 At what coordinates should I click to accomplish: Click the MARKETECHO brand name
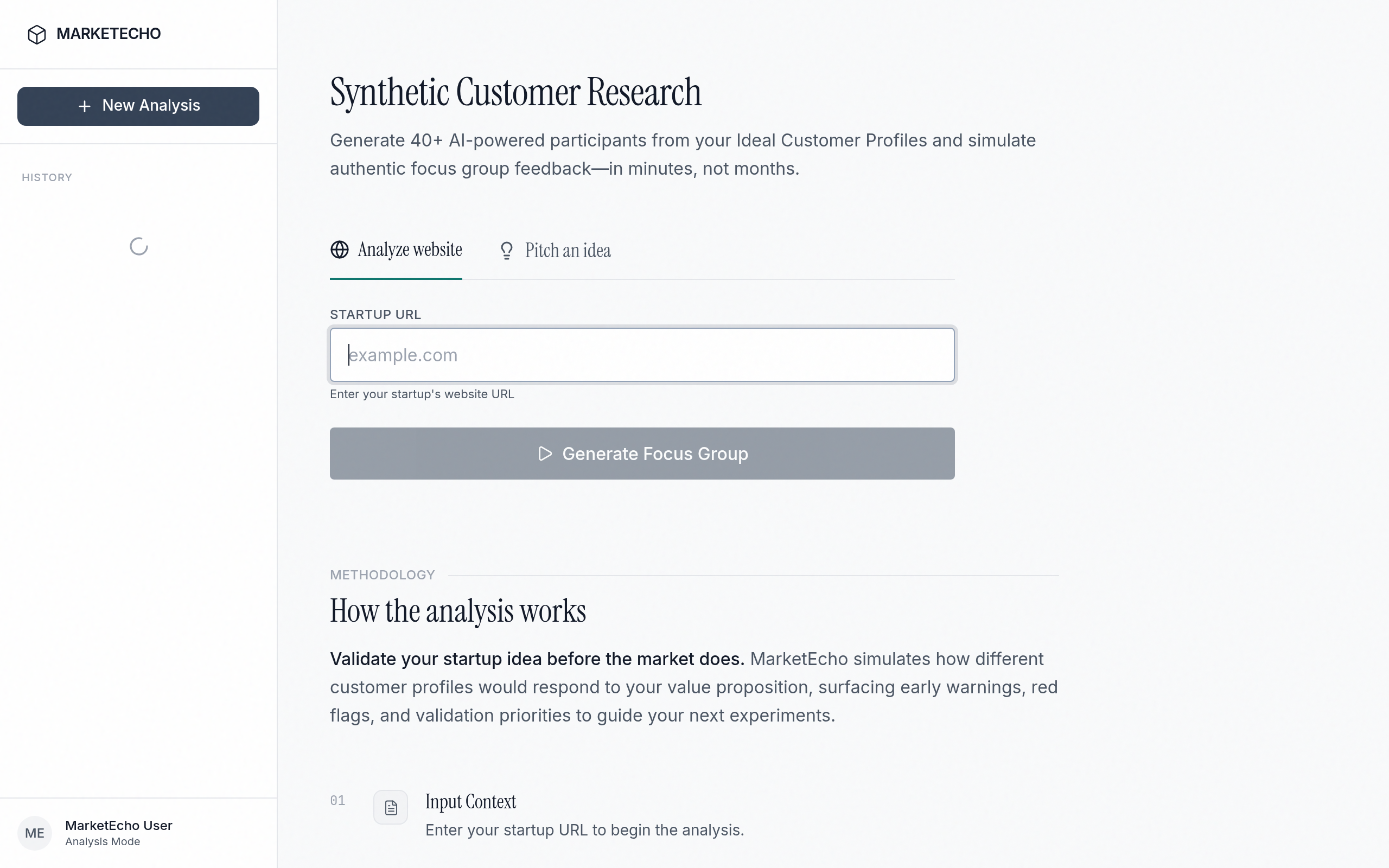coord(109,34)
